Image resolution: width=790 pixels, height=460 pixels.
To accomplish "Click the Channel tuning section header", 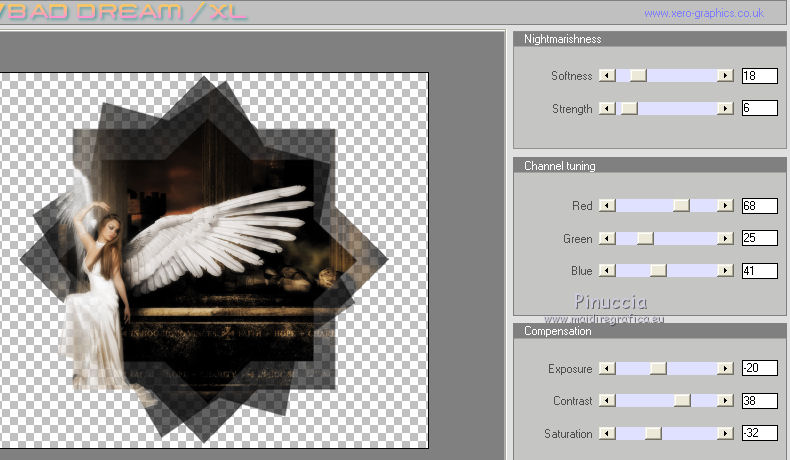I will 649,166.
